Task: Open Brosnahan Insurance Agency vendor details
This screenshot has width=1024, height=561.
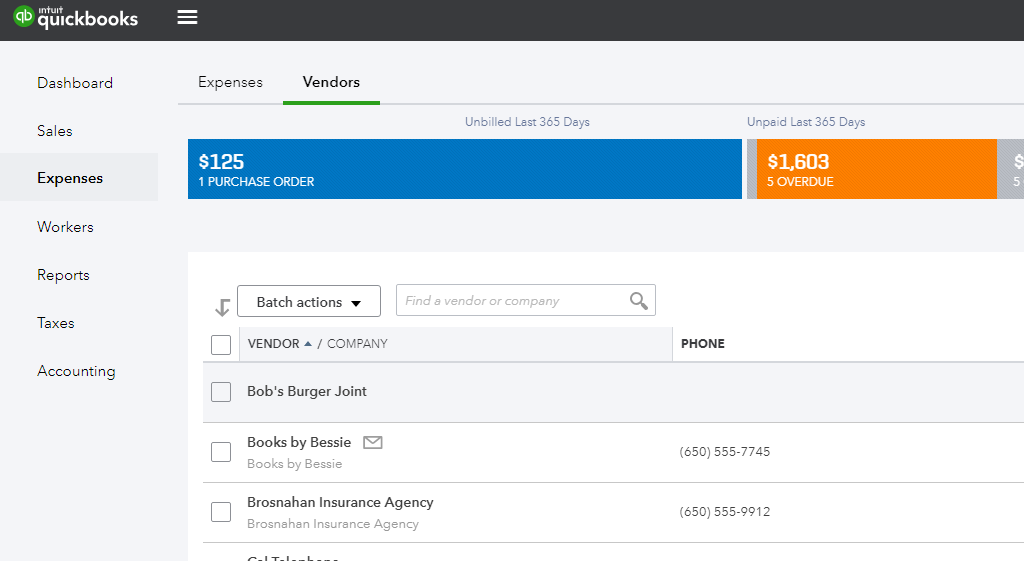Action: pyautogui.click(x=340, y=502)
